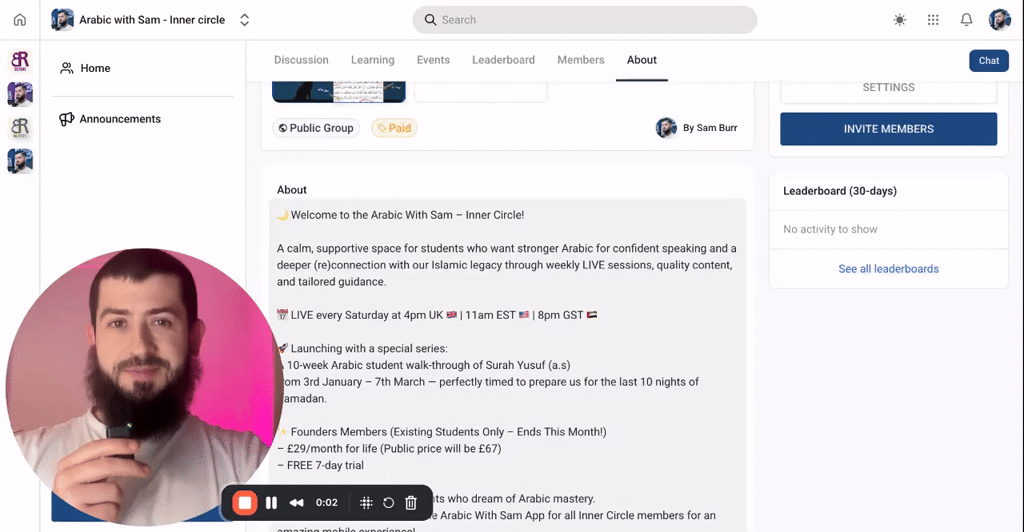Click the Search input field
Screen dimensions: 1024x532
click(584, 20)
